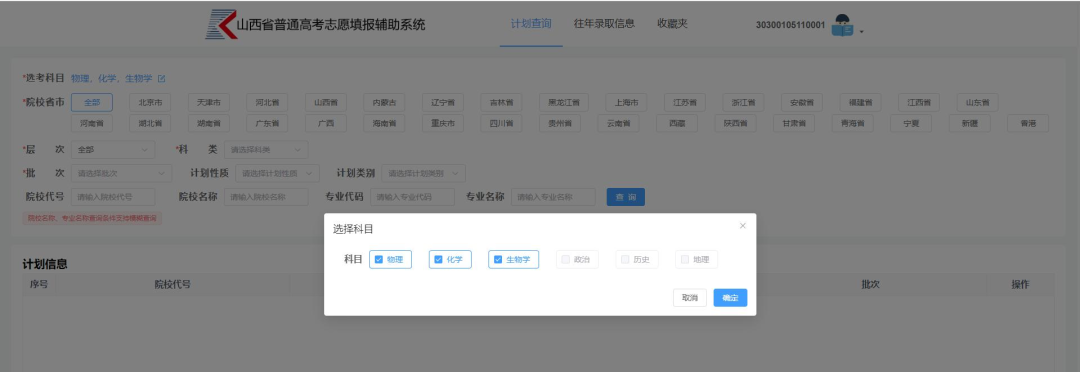Focus the 专业名称 input field

coord(553,197)
